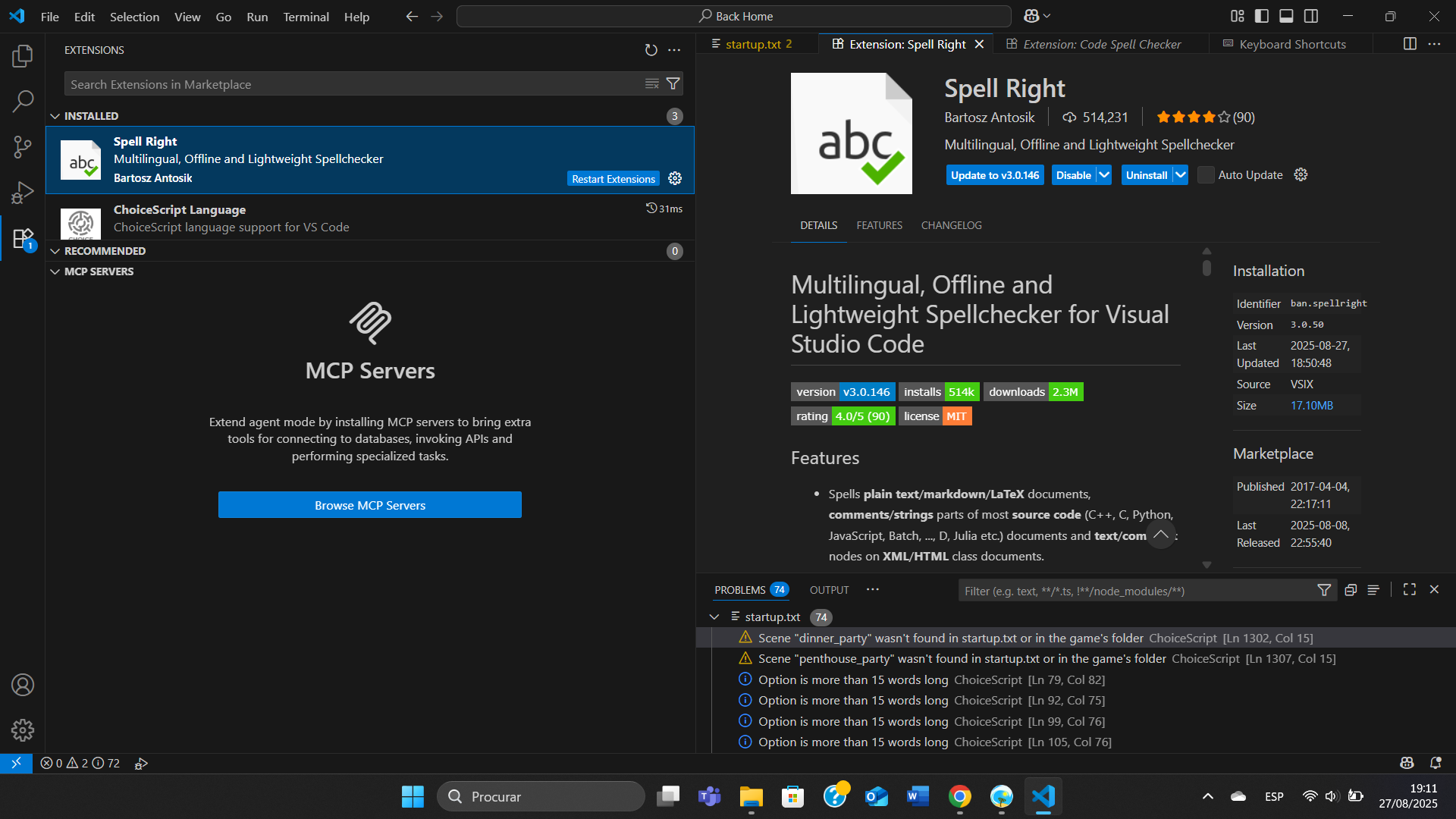Toggle the bottom panel layout icon
Image resolution: width=1456 pixels, height=819 pixels.
point(1286,16)
